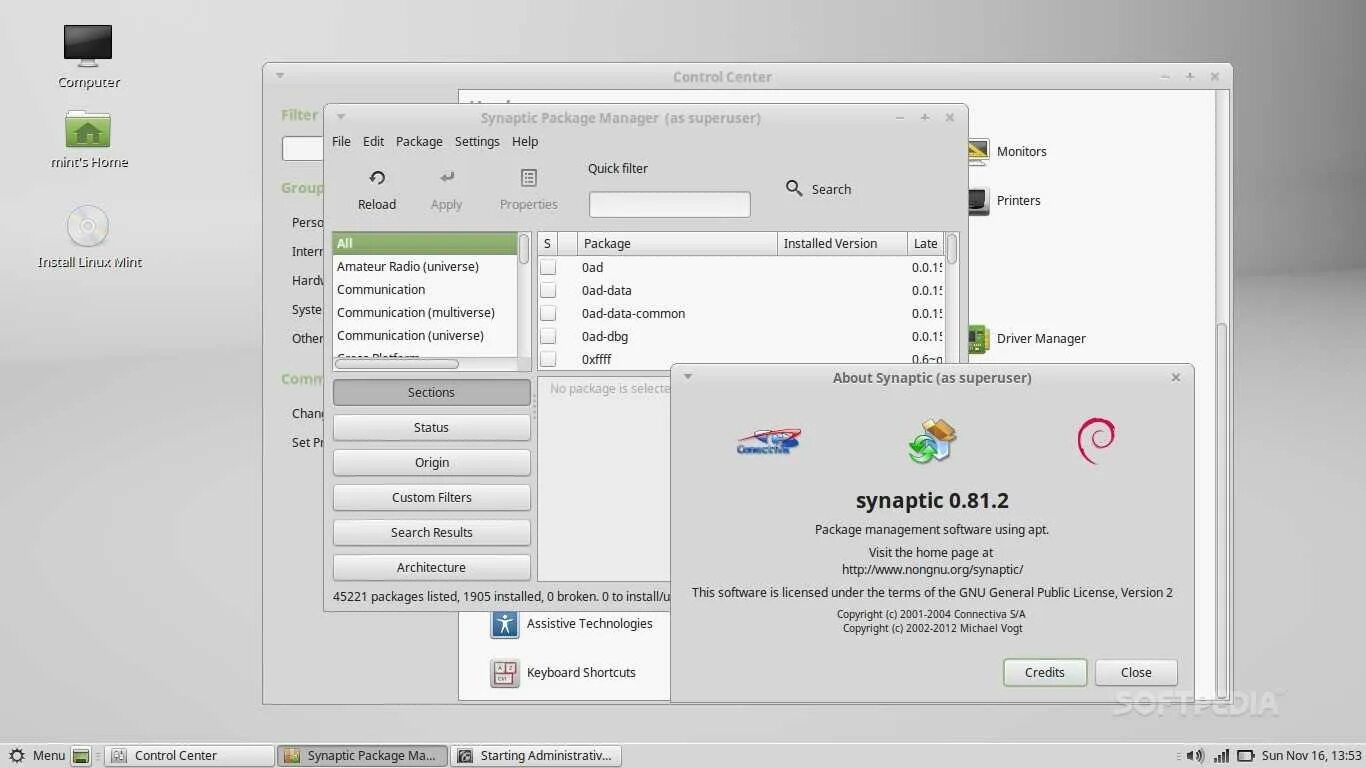The image size is (1366, 768).
Task: Select the All section in list
Action: point(425,243)
